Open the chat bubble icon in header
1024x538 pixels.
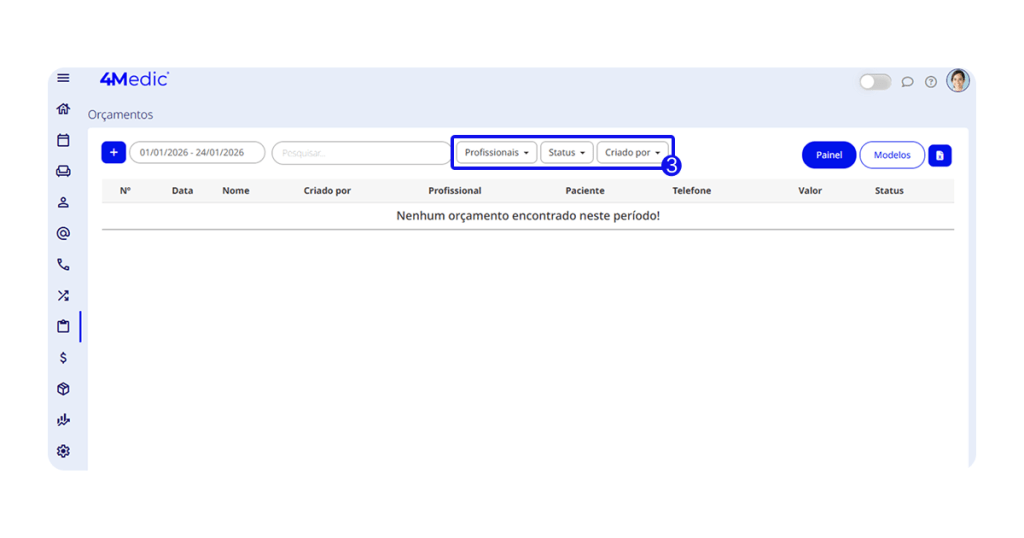tap(907, 82)
